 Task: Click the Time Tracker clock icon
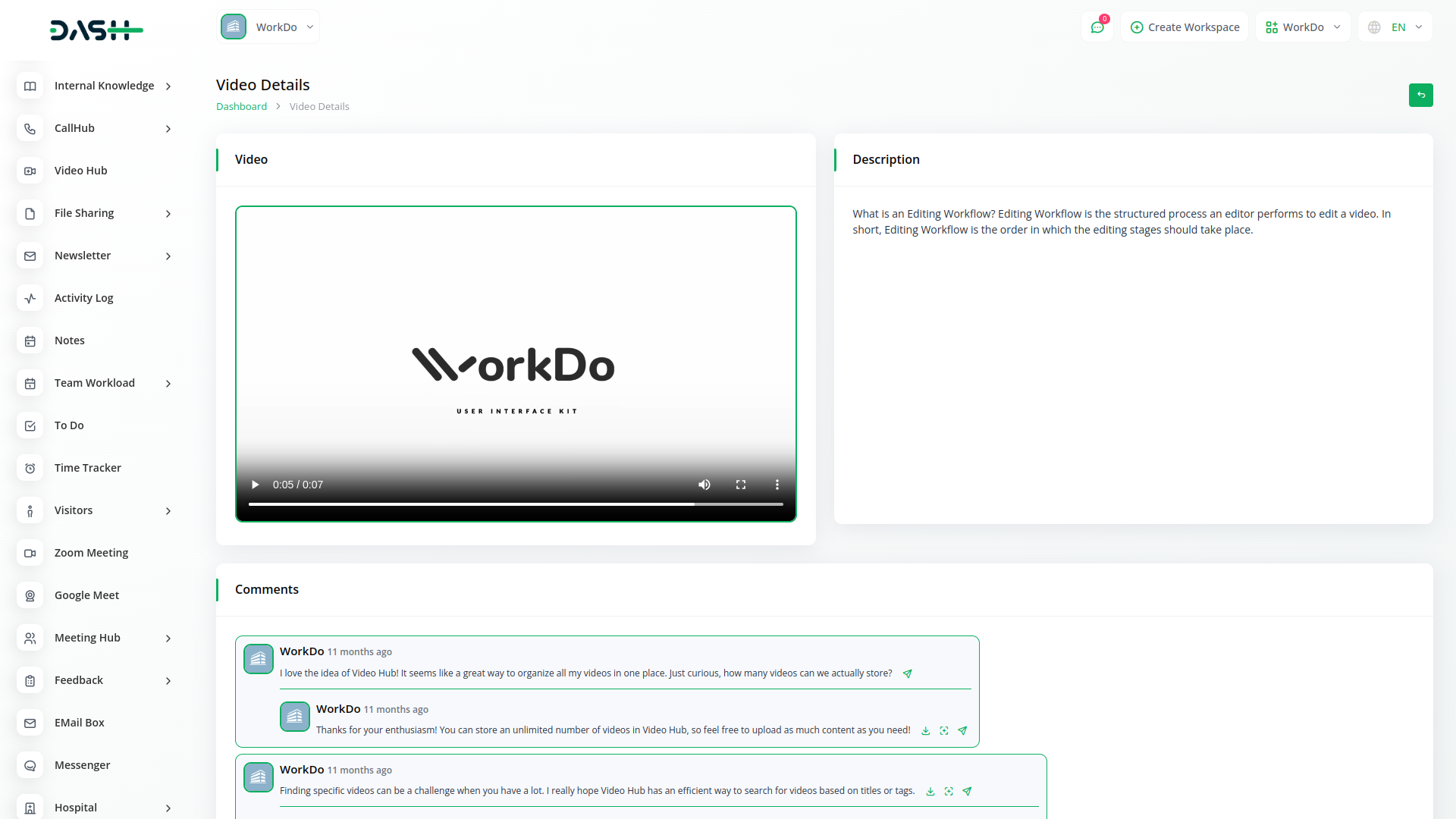[30, 469]
